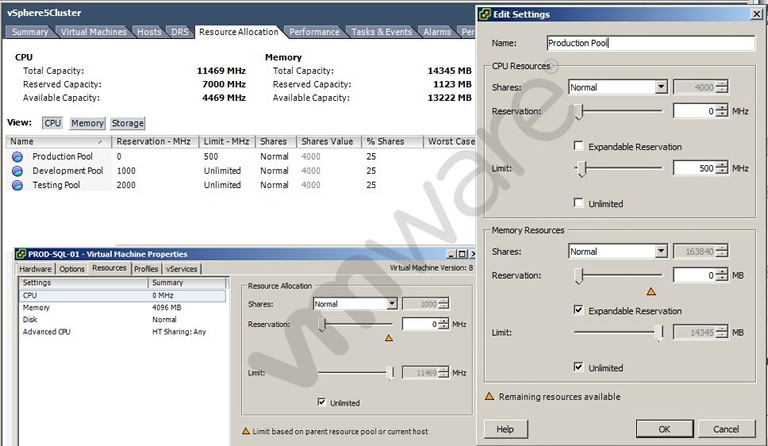Screen dimensions: 768x446
Task: Click the warning triangle under VM CPU reservation slider
Action: click(x=389, y=338)
